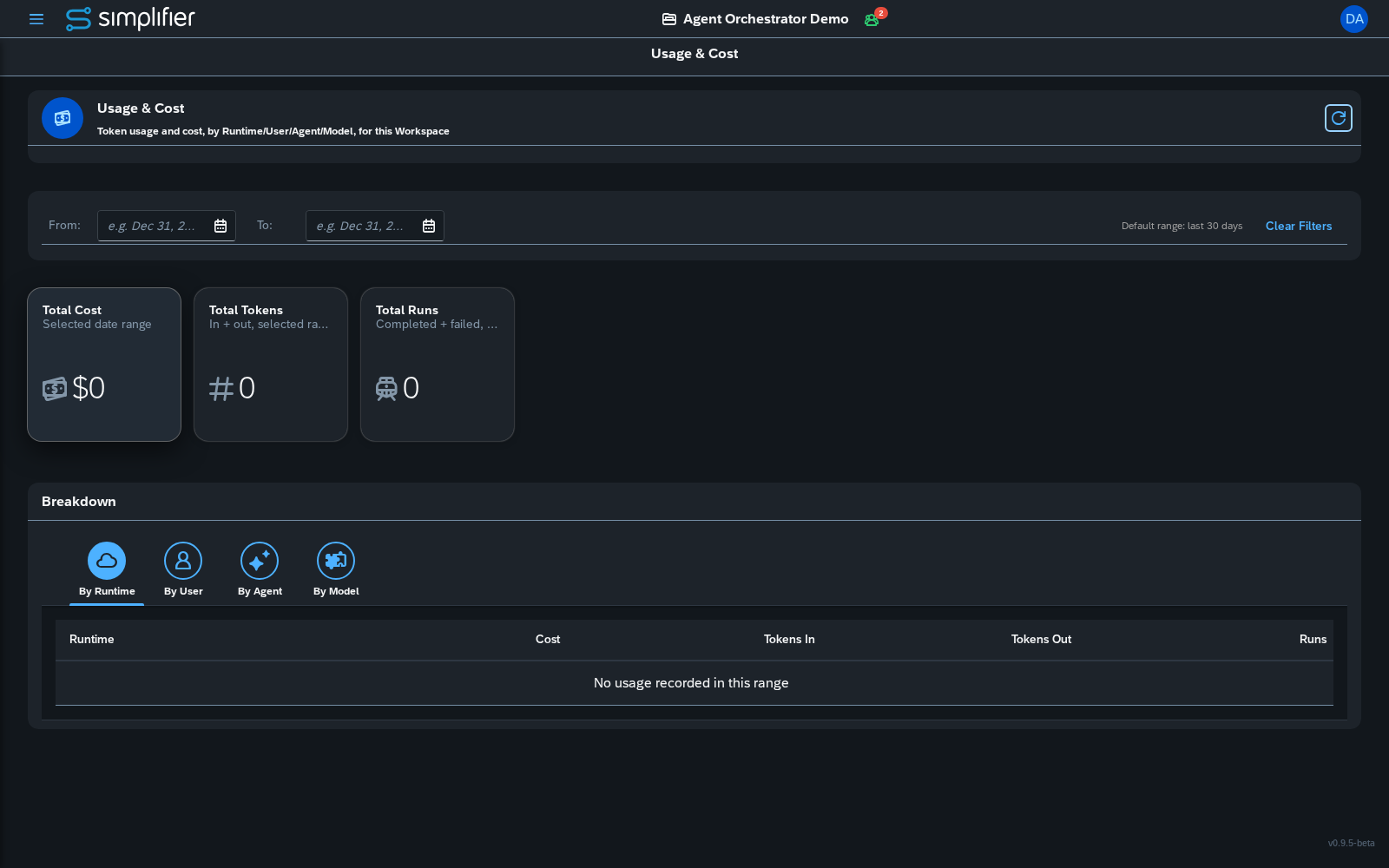This screenshot has height=868, width=1389.
Task: Click the Breakdown section title
Action: [79, 502]
